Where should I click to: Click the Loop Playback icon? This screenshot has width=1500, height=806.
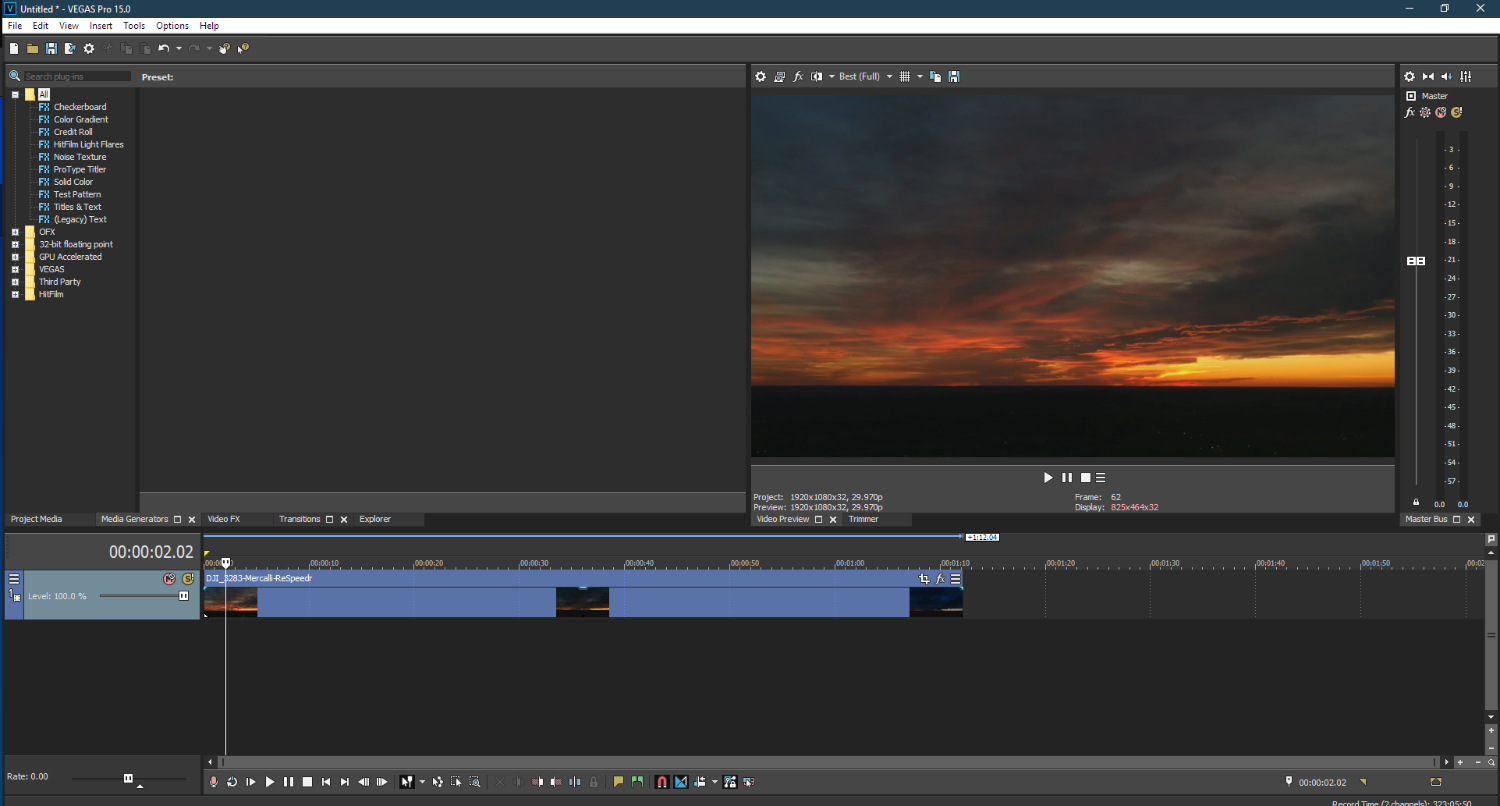[232, 782]
